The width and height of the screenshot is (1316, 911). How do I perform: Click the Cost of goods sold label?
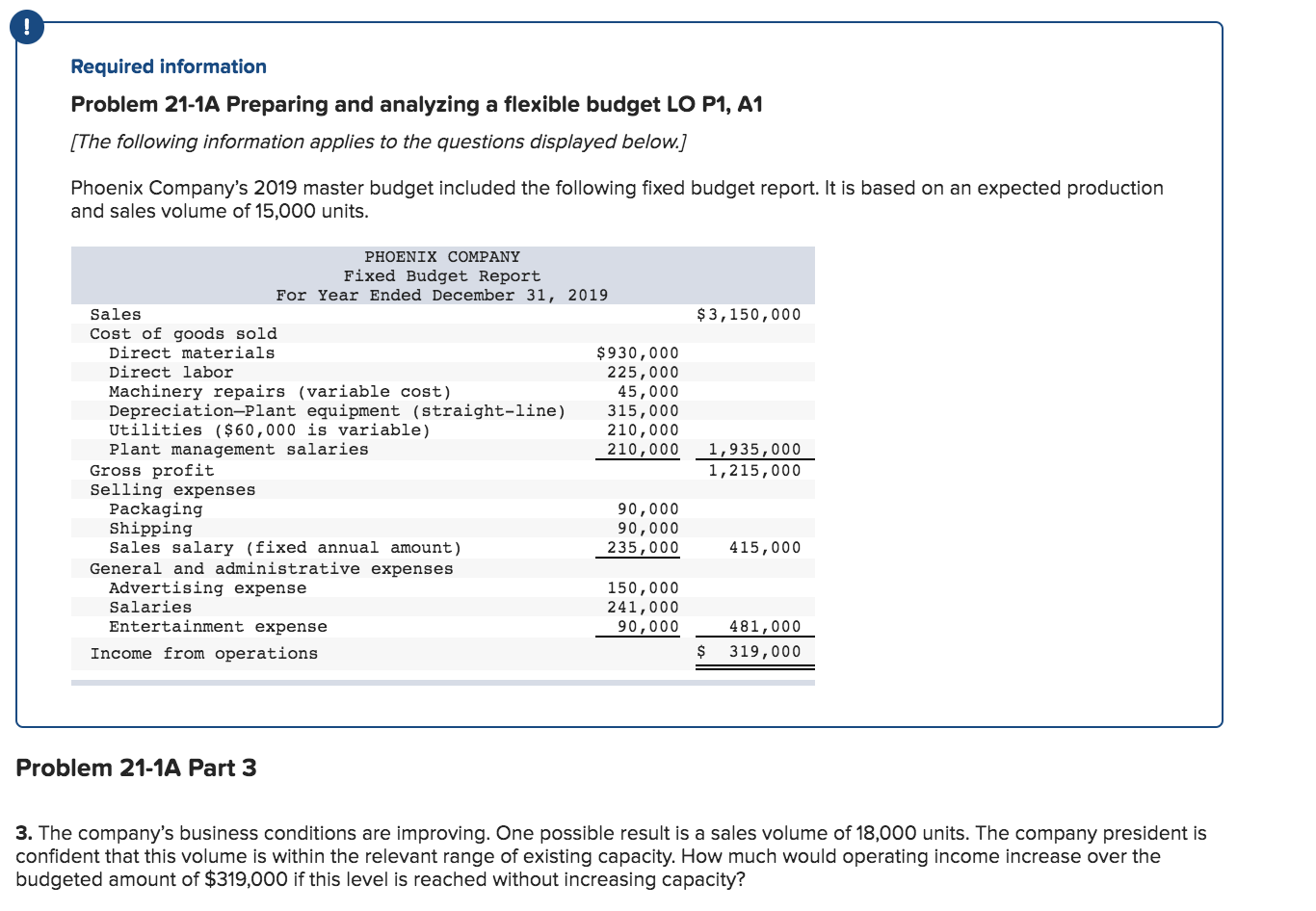point(164,333)
